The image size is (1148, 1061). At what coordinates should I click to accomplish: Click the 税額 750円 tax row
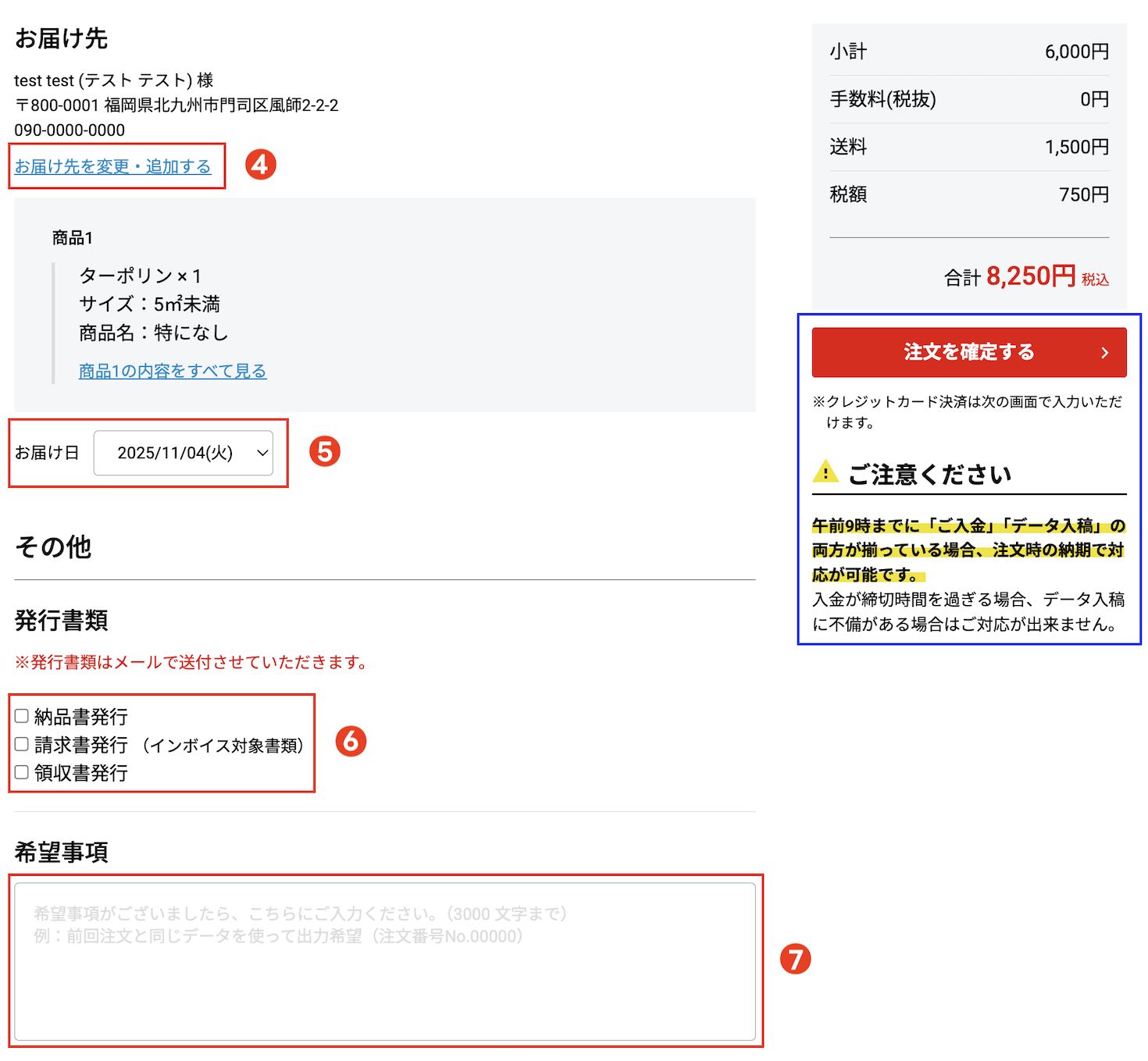(x=968, y=194)
